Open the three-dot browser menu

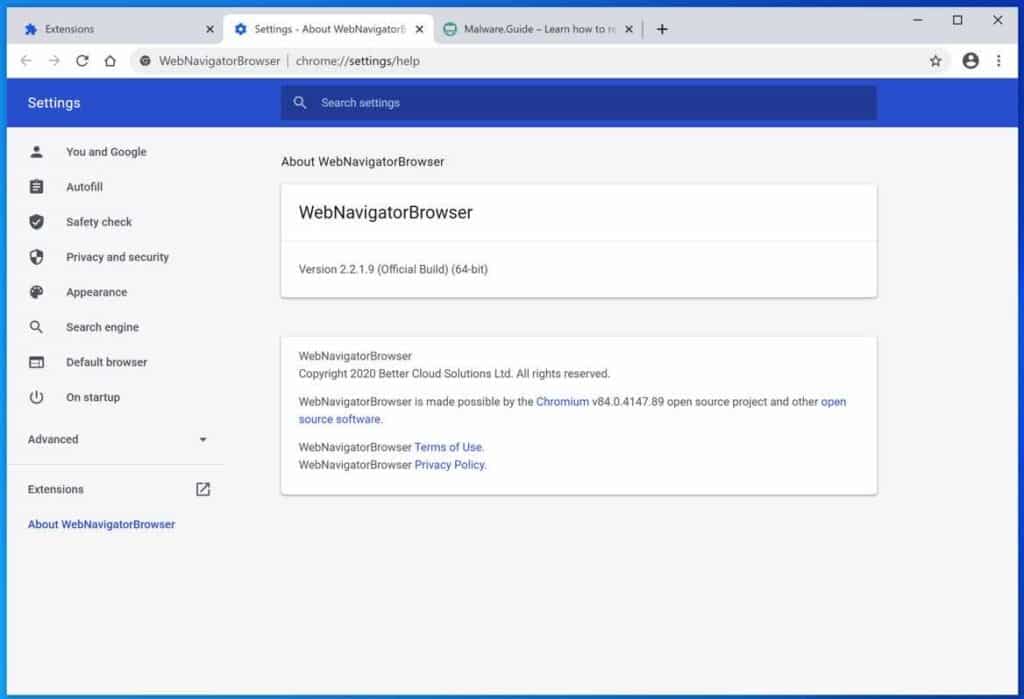tap(999, 60)
